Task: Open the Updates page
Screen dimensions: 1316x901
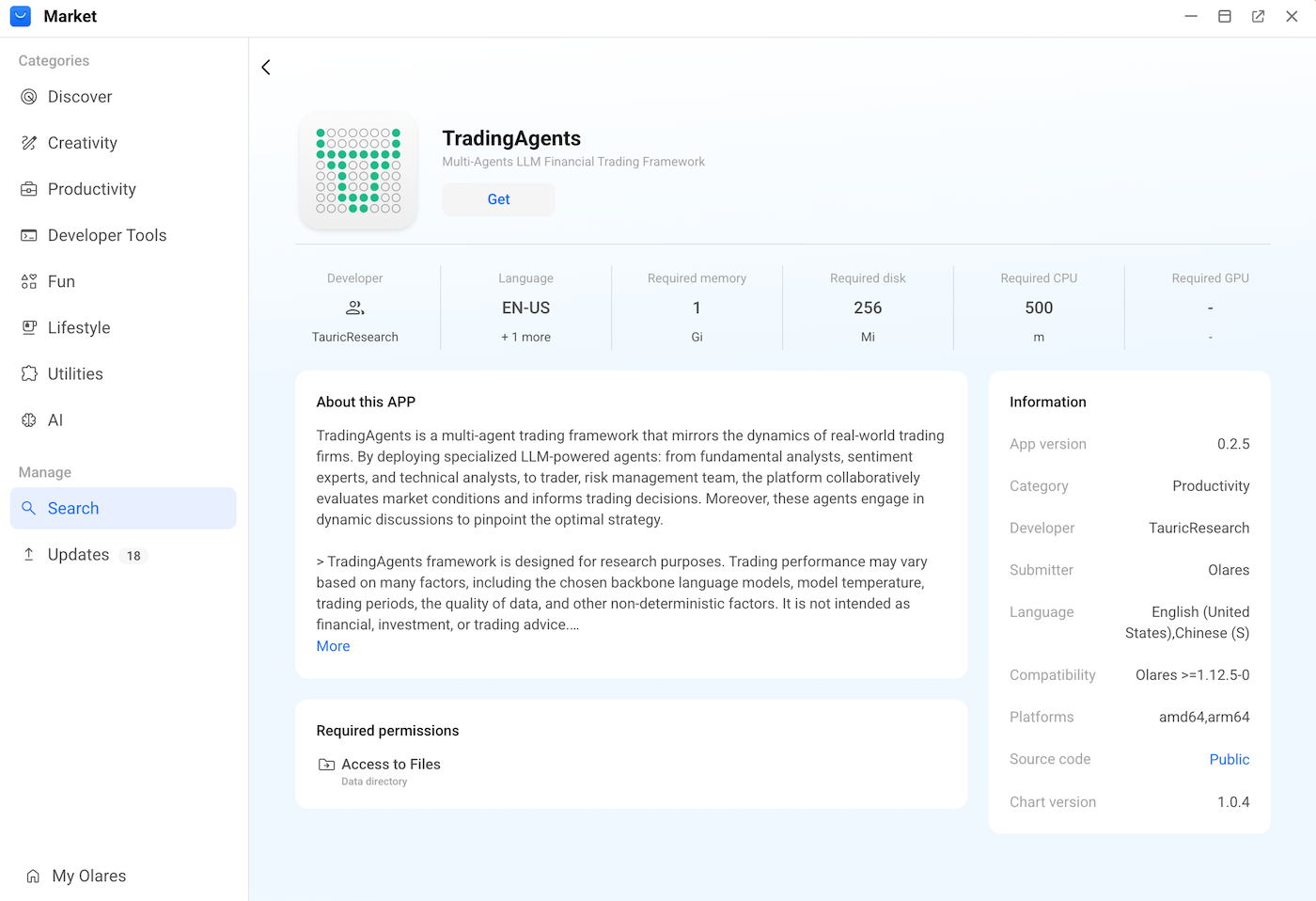Action: (x=123, y=554)
